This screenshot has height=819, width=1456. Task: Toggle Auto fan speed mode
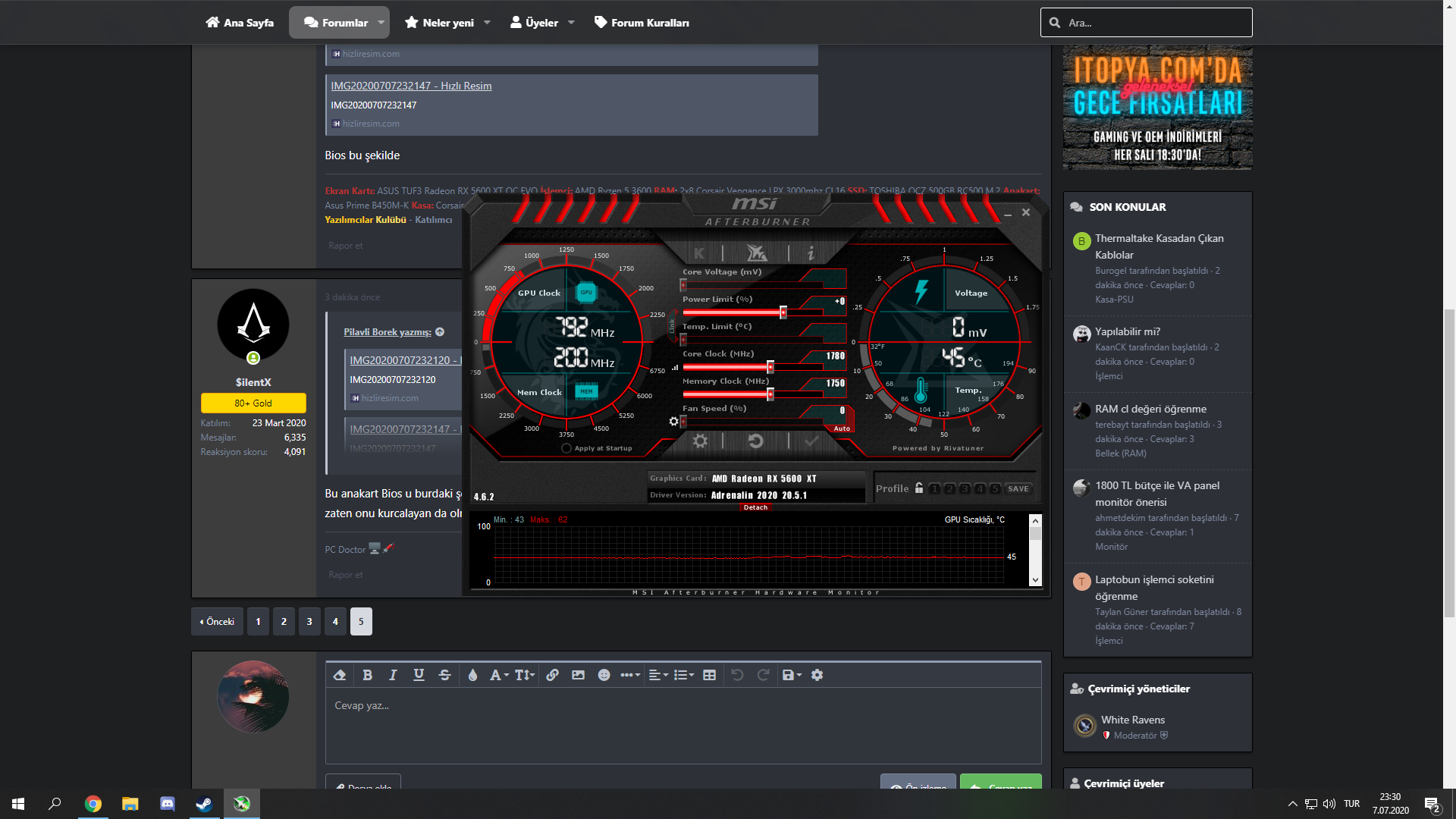tap(842, 428)
